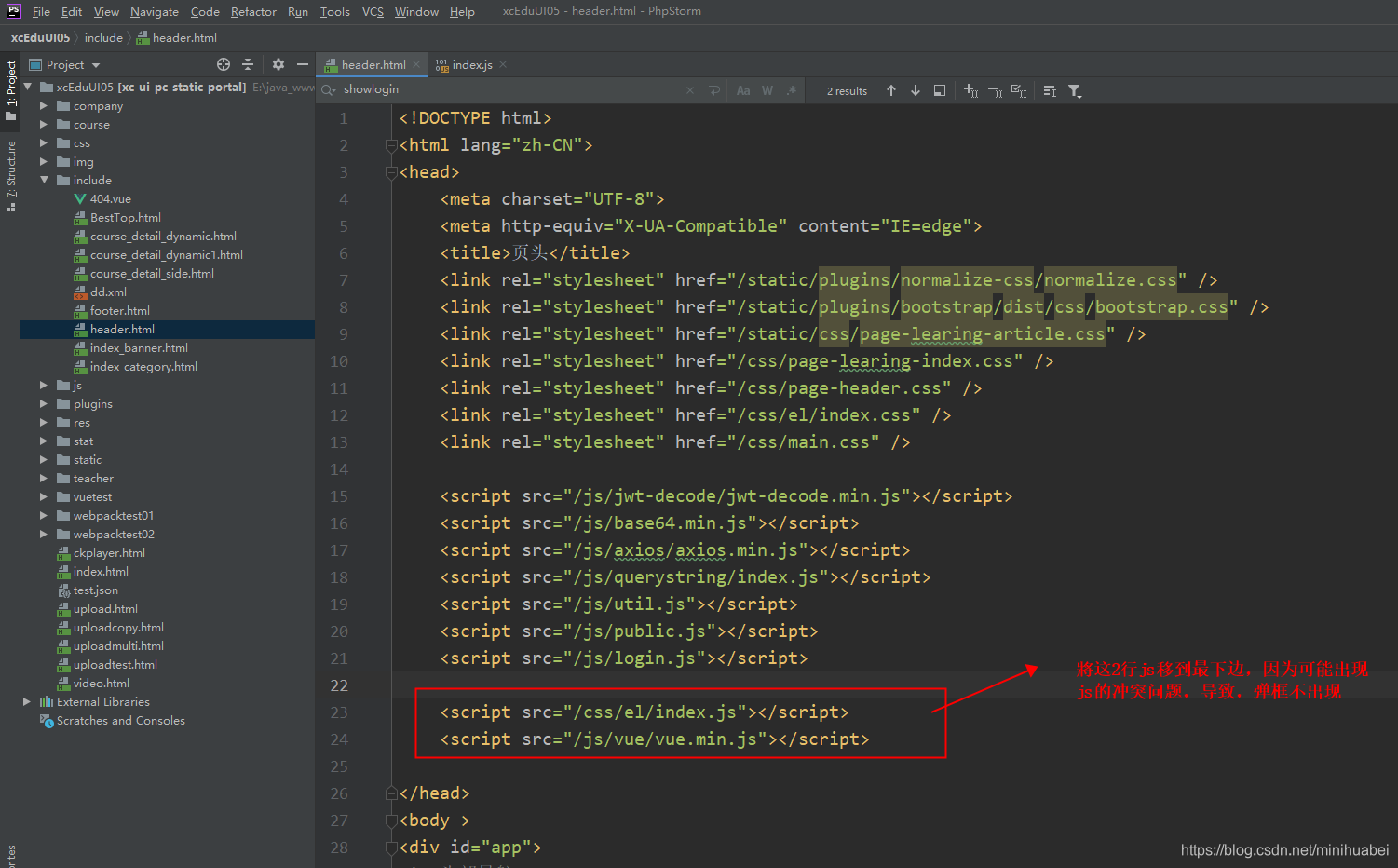Open the Help menu
The height and width of the screenshot is (868, 1398).
[462, 11]
